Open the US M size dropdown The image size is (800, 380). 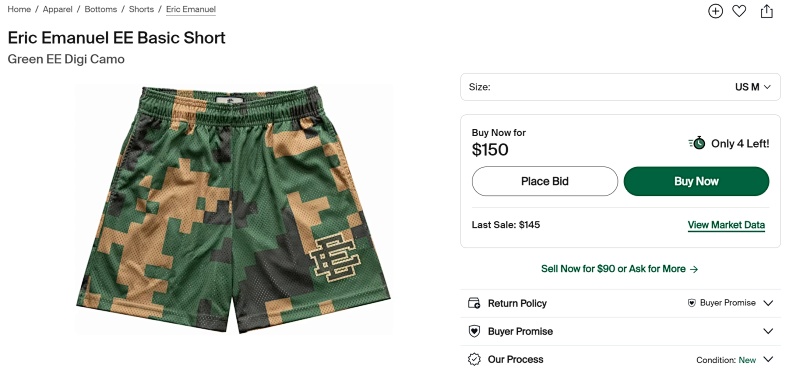pyautogui.click(x=620, y=87)
